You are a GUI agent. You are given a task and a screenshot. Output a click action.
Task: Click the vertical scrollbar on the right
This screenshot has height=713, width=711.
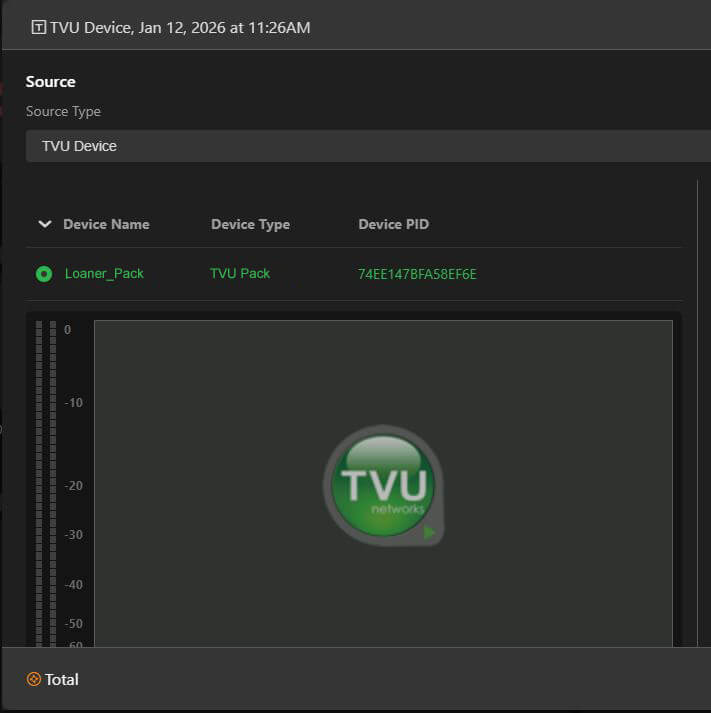697,413
